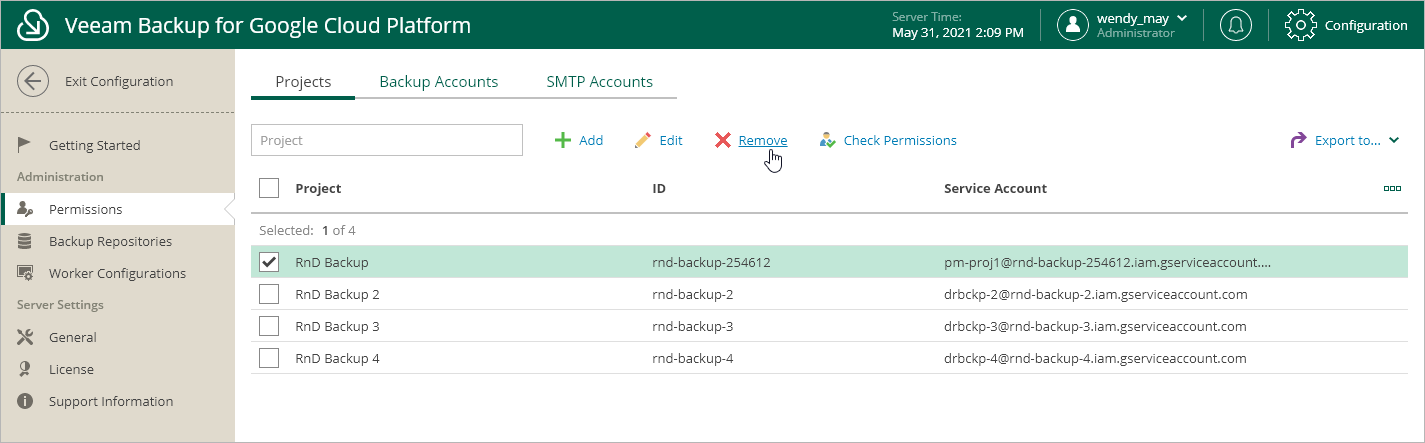The height and width of the screenshot is (443, 1425).
Task: Switch to the Projects tab
Action: [303, 82]
